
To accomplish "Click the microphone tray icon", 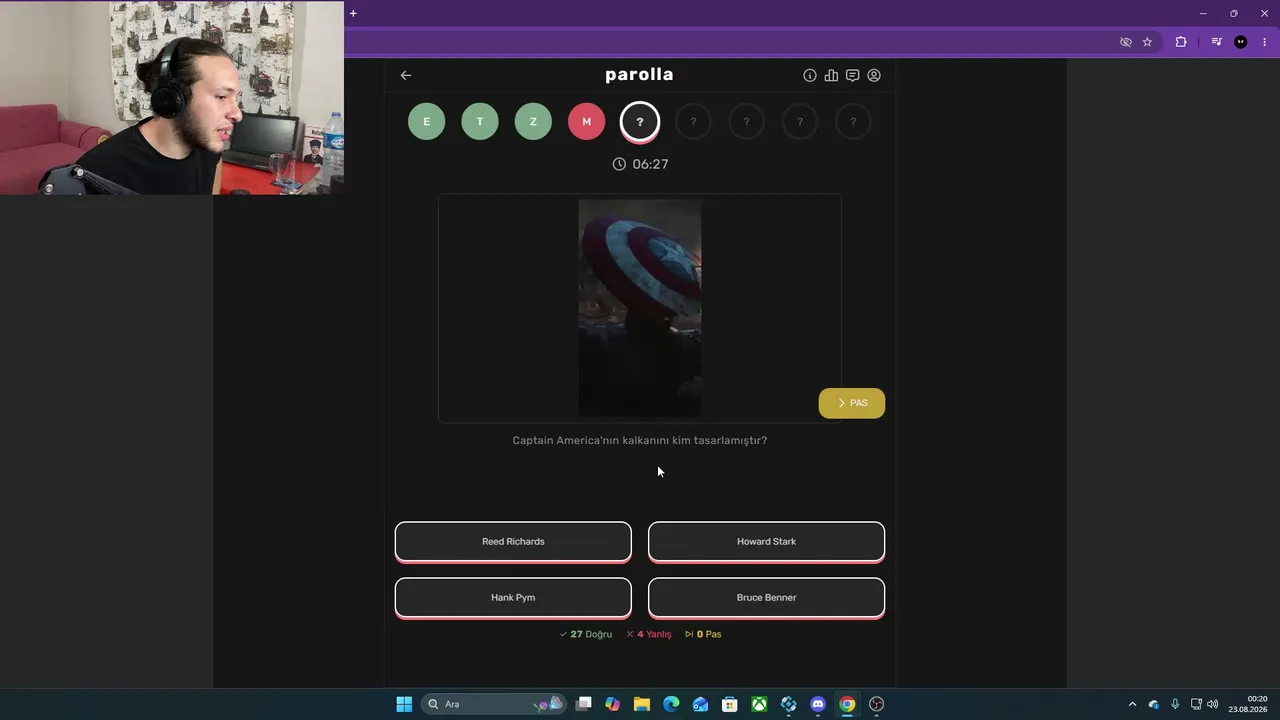I will pos(1175,704).
